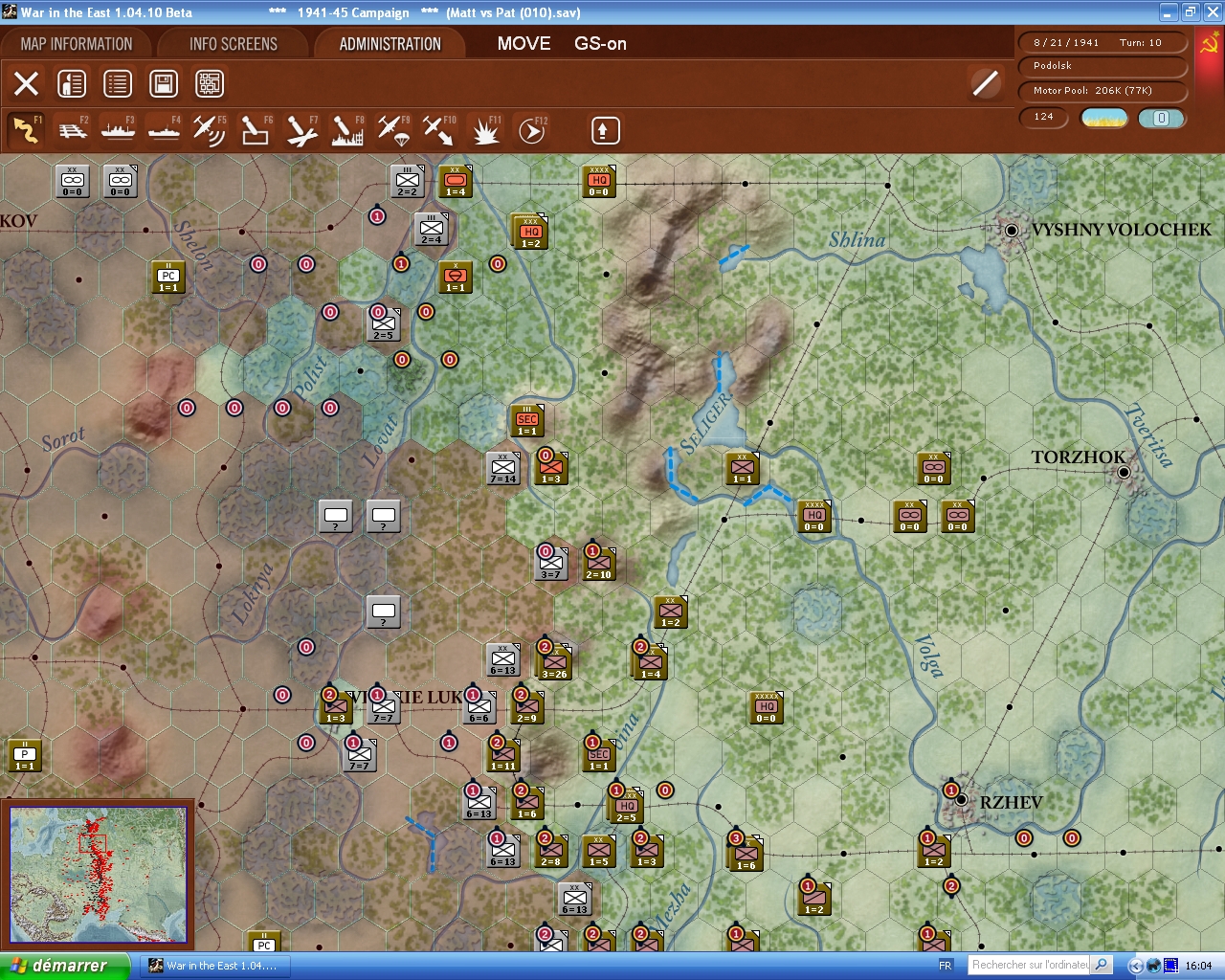The image size is (1225, 980).
Task: Select the gray 2=4 unit counter
Action: [432, 230]
